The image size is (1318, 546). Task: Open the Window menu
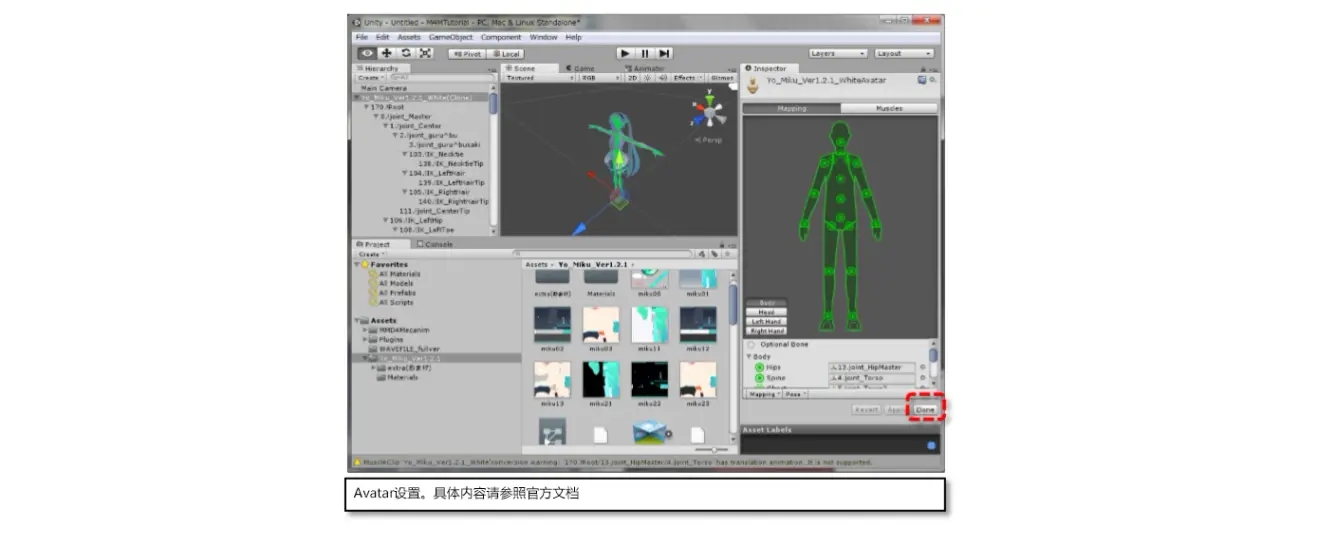point(543,37)
